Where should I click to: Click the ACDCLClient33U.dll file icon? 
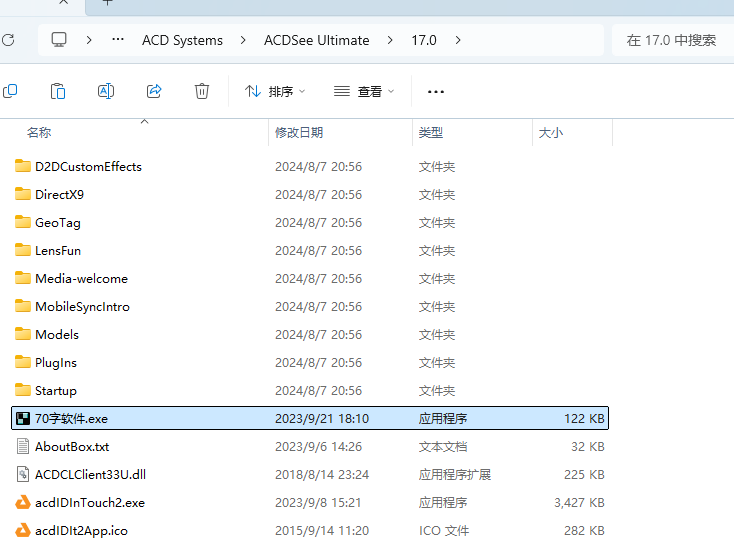[x=22, y=475]
